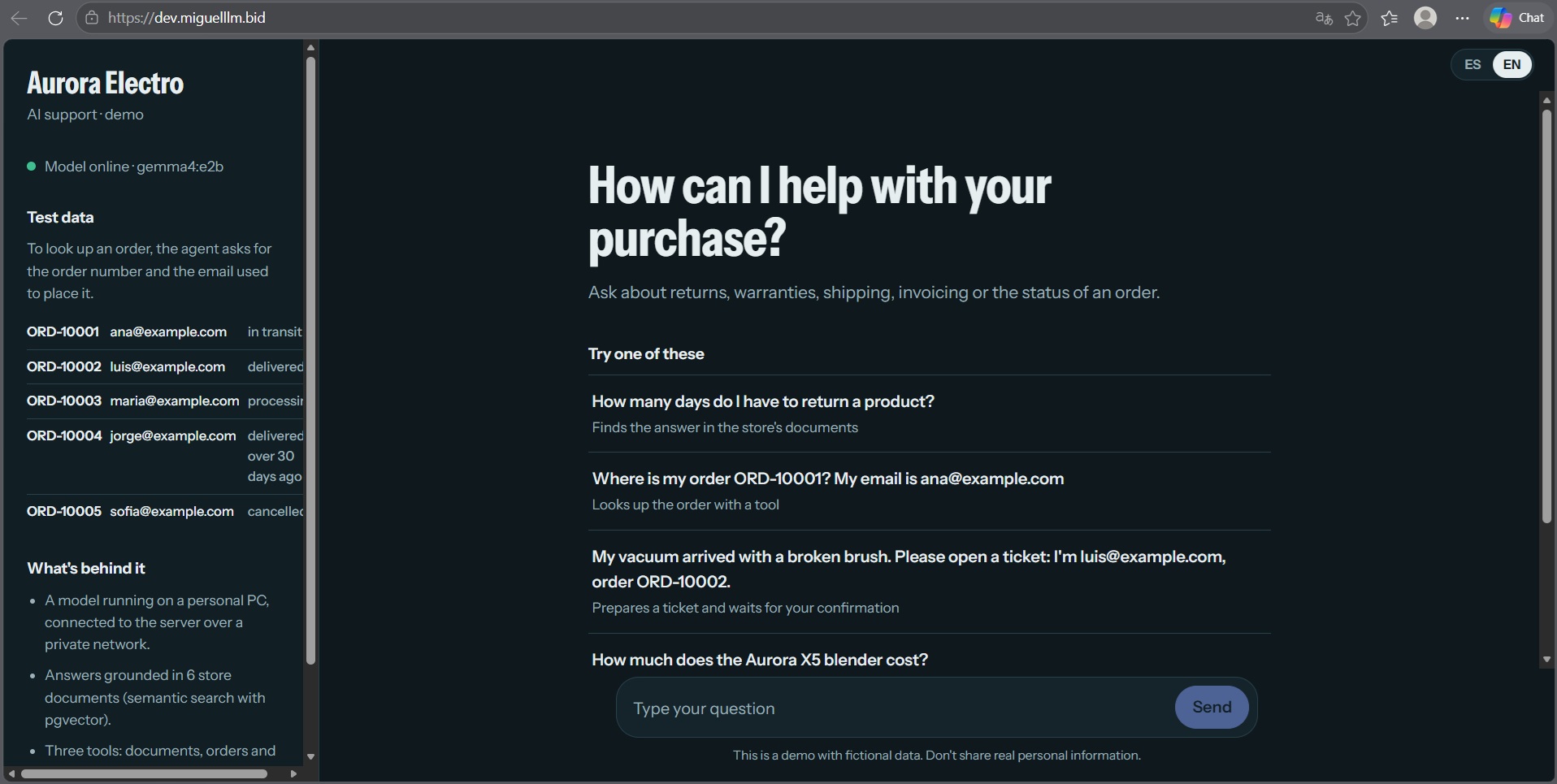Click the What's behind it heading
The height and width of the screenshot is (784, 1557).
coord(86,568)
